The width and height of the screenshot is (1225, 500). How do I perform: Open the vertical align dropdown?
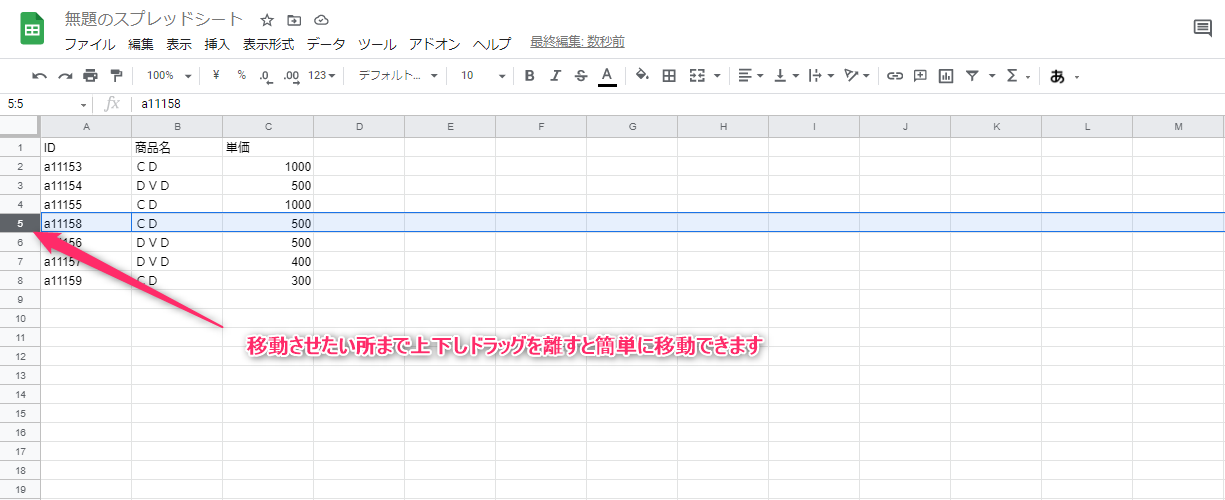click(787, 75)
